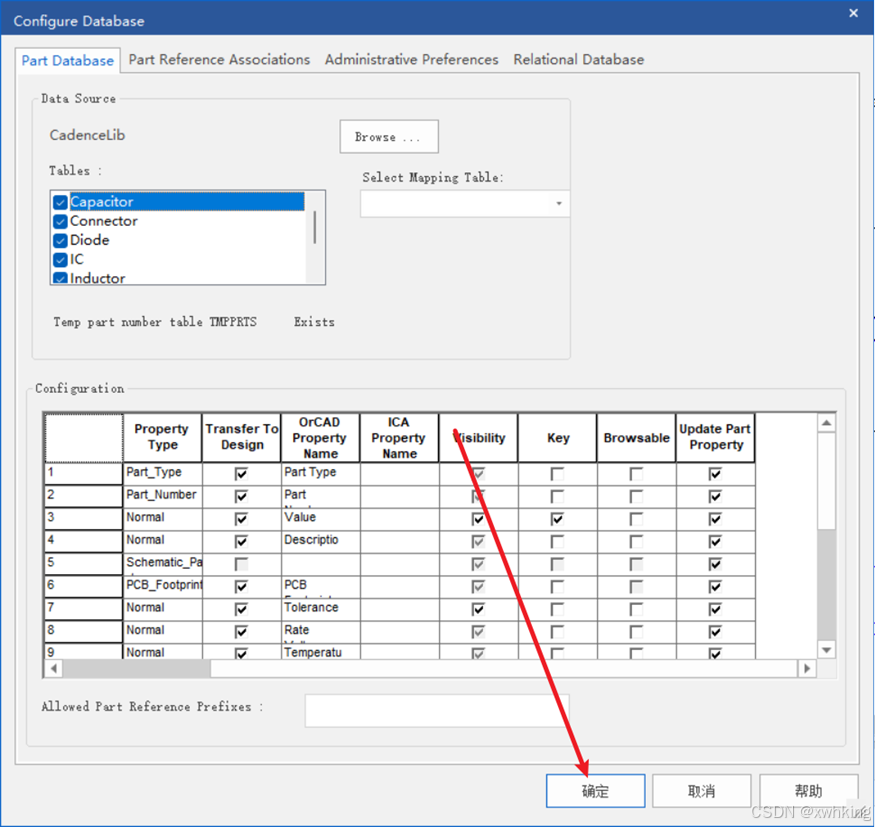Image resolution: width=875 pixels, height=827 pixels.
Task: Toggle Update Part Property in row 1
Action: 715,474
